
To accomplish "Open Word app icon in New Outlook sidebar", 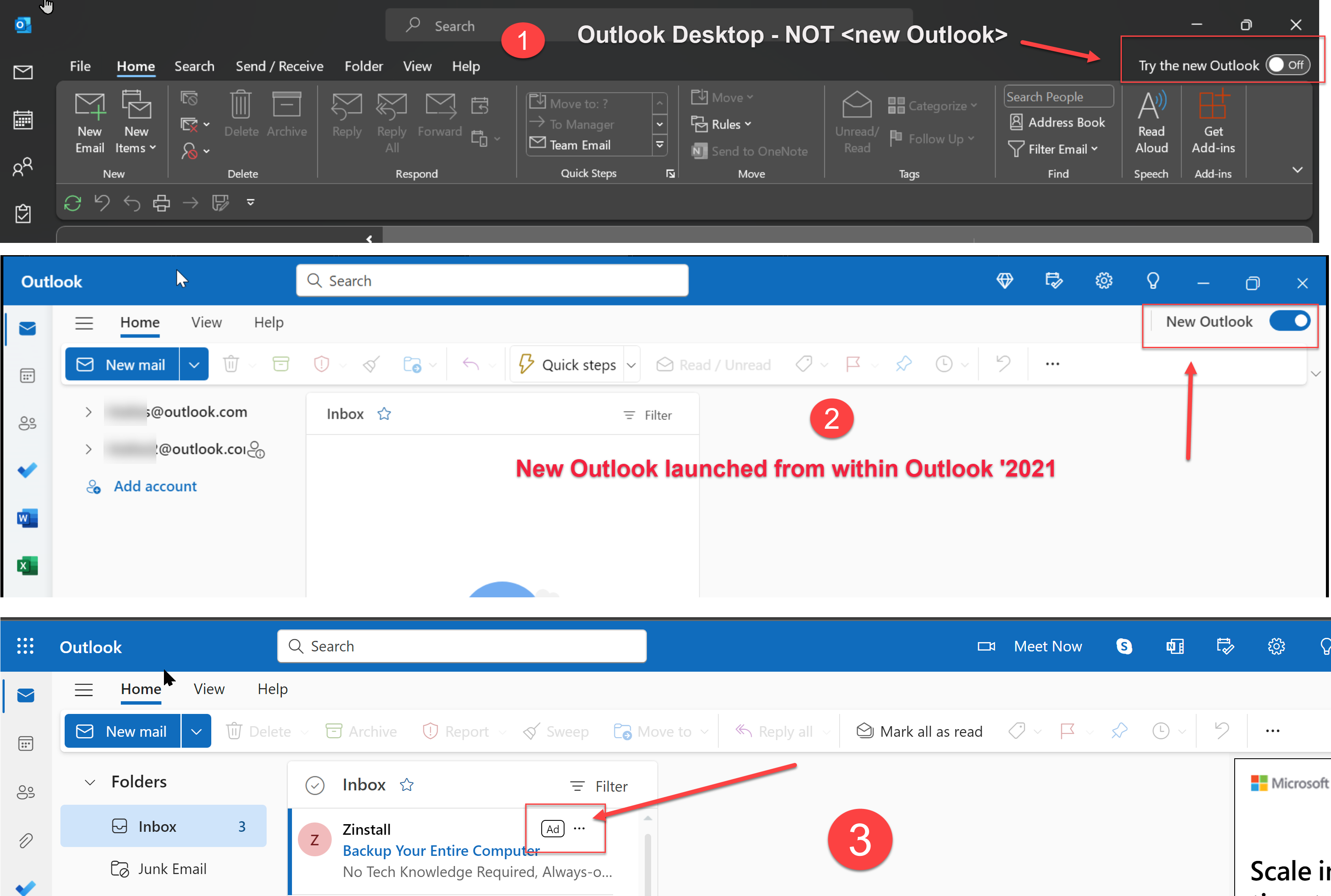I will coord(27,518).
